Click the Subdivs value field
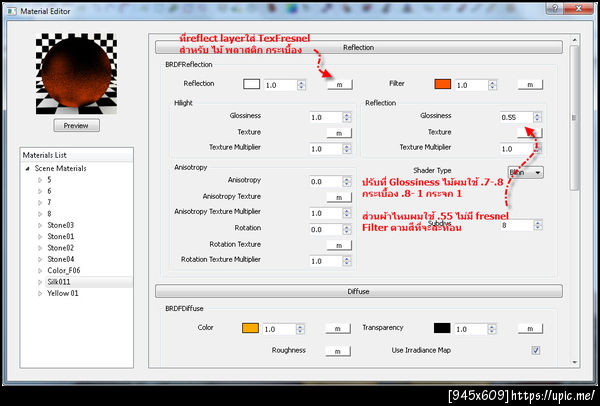Viewport: 600px width, 406px height. [x=517, y=225]
